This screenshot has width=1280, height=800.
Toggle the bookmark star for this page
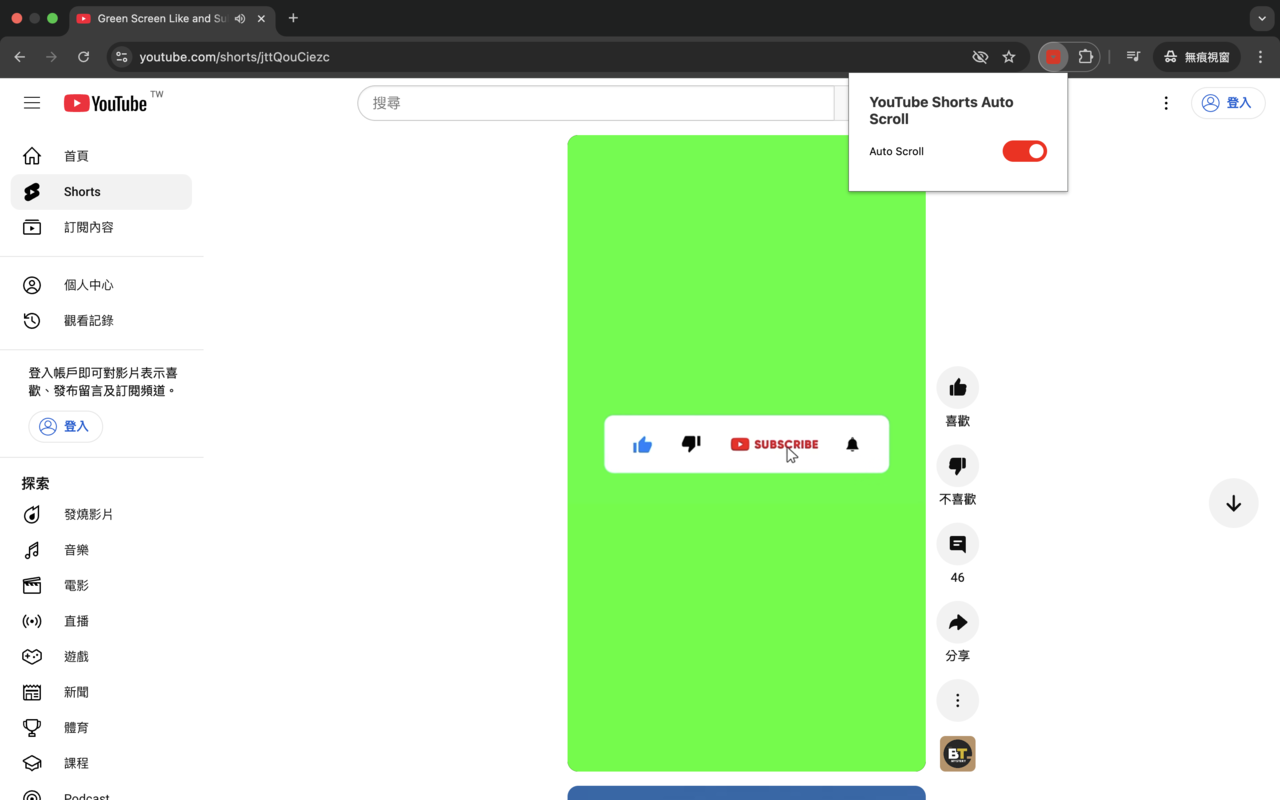[x=1009, y=57]
